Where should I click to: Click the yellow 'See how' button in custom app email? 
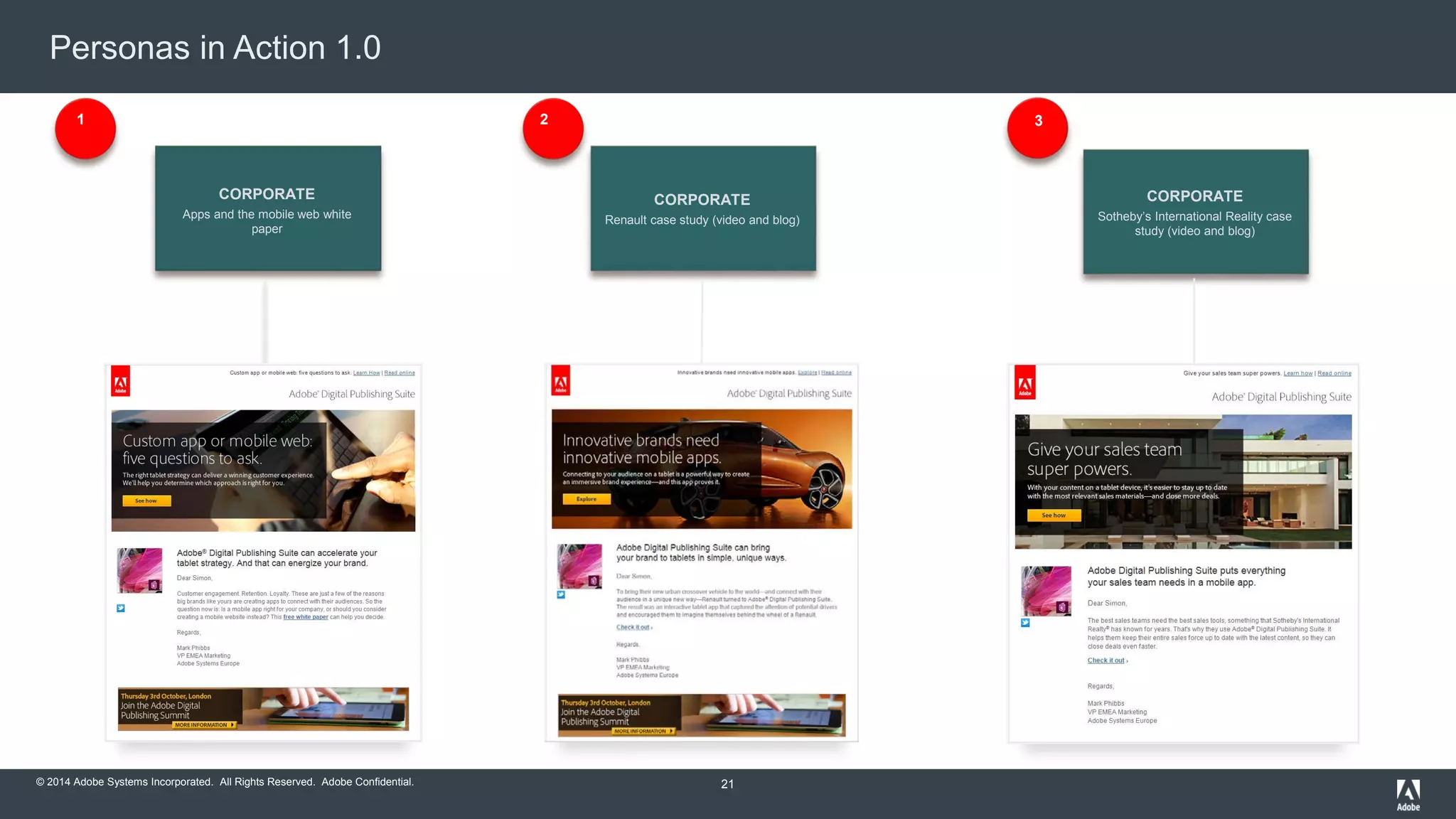click(x=146, y=501)
